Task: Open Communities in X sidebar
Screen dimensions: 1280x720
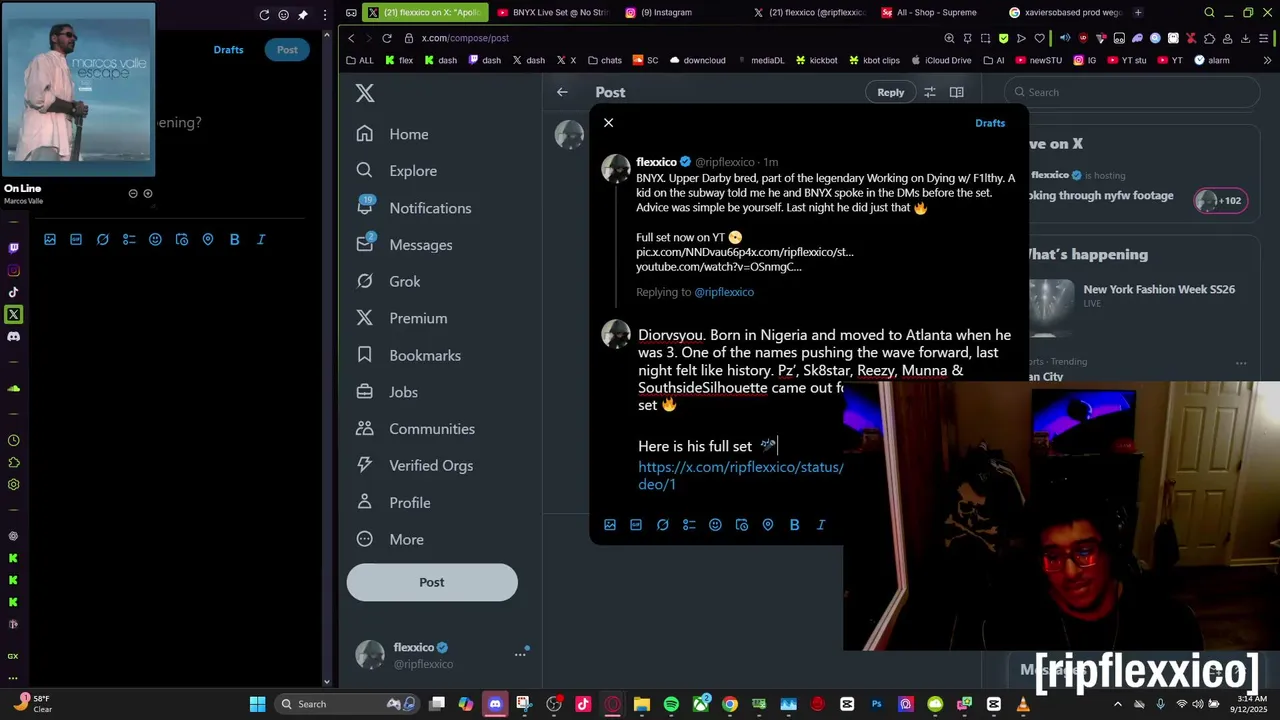Action: coord(415,429)
